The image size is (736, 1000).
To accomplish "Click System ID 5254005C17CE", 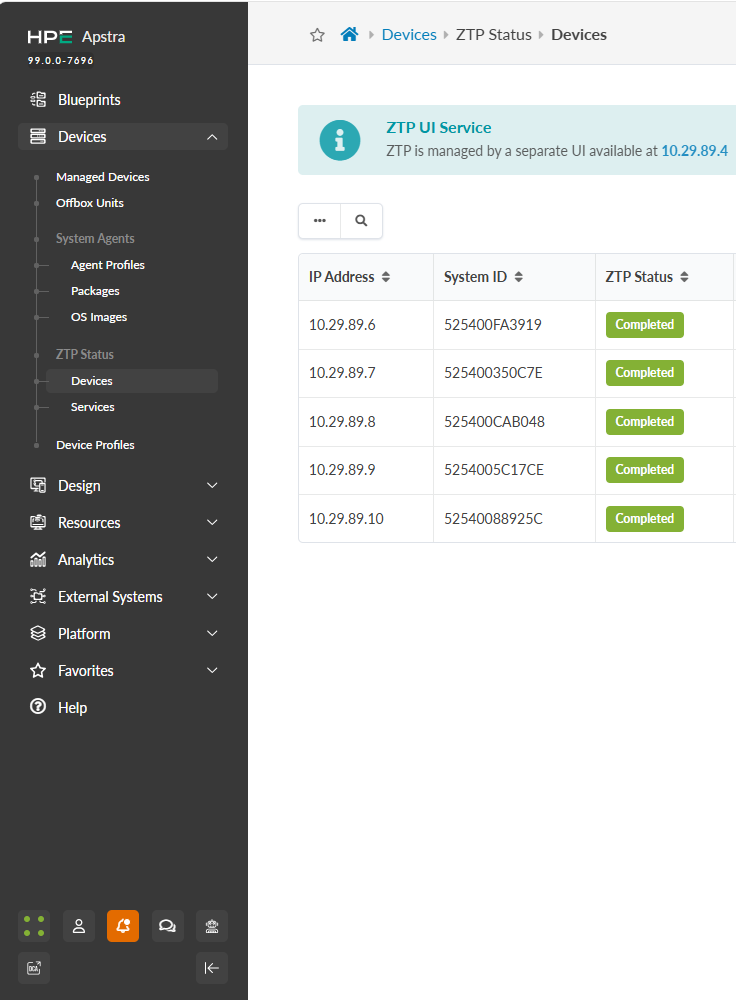I will tap(494, 469).
